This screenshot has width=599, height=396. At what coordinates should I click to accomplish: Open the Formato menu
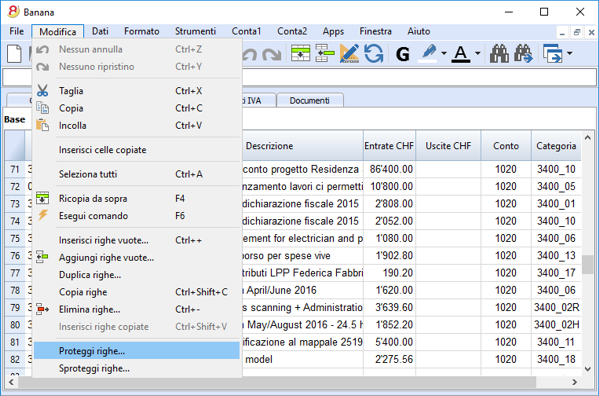tap(141, 31)
